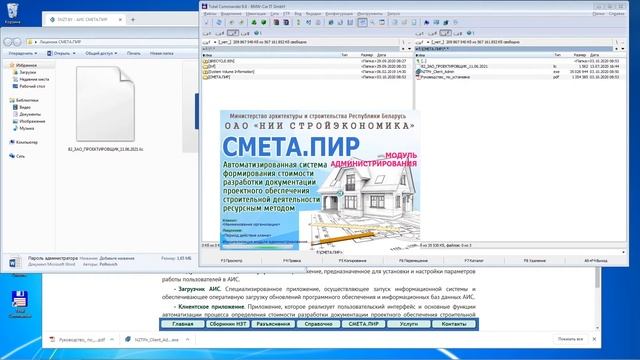Click the network drive icon above left panel
This screenshot has height=360, width=640.
(258, 33)
